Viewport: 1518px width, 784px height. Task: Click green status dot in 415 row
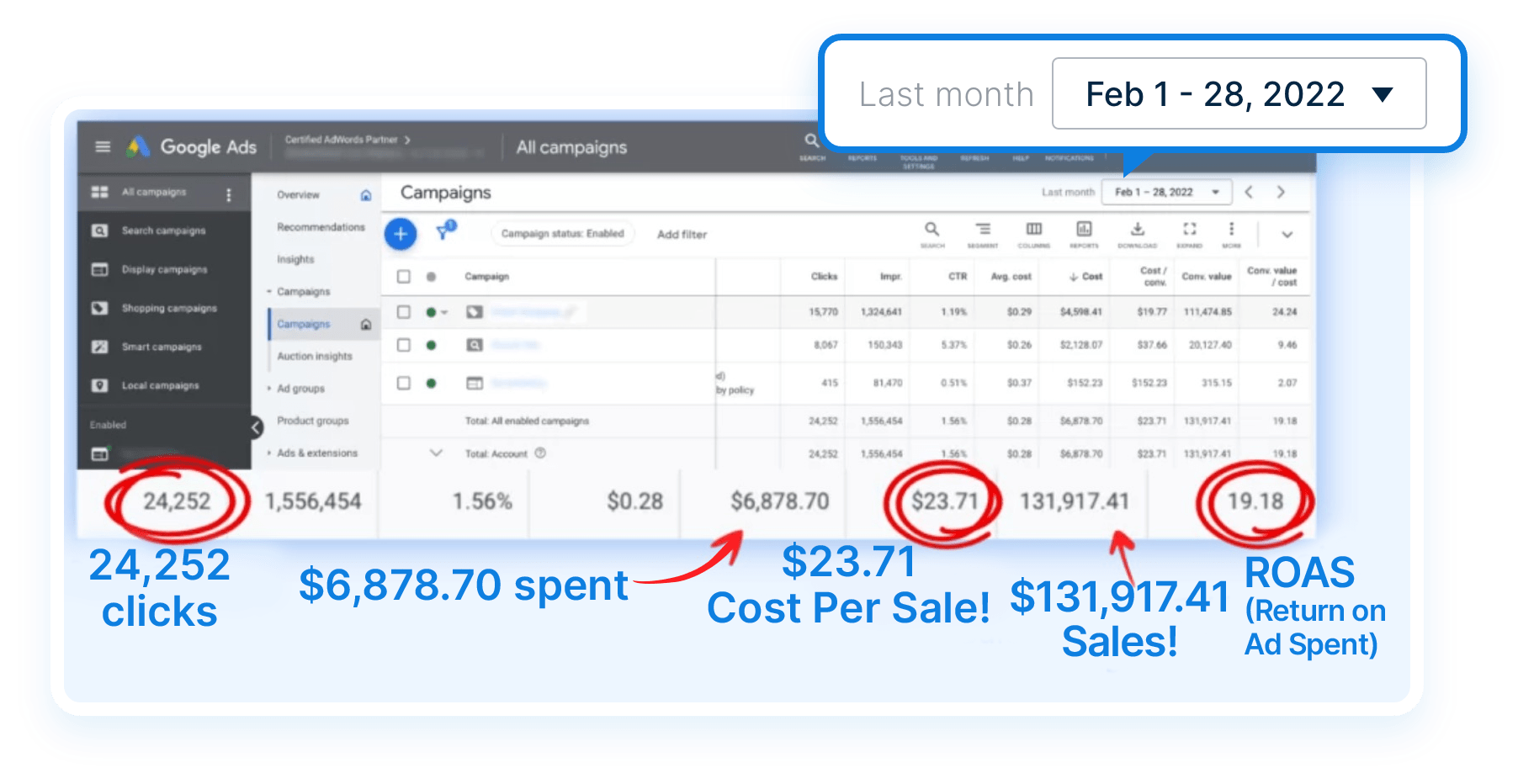point(431,383)
